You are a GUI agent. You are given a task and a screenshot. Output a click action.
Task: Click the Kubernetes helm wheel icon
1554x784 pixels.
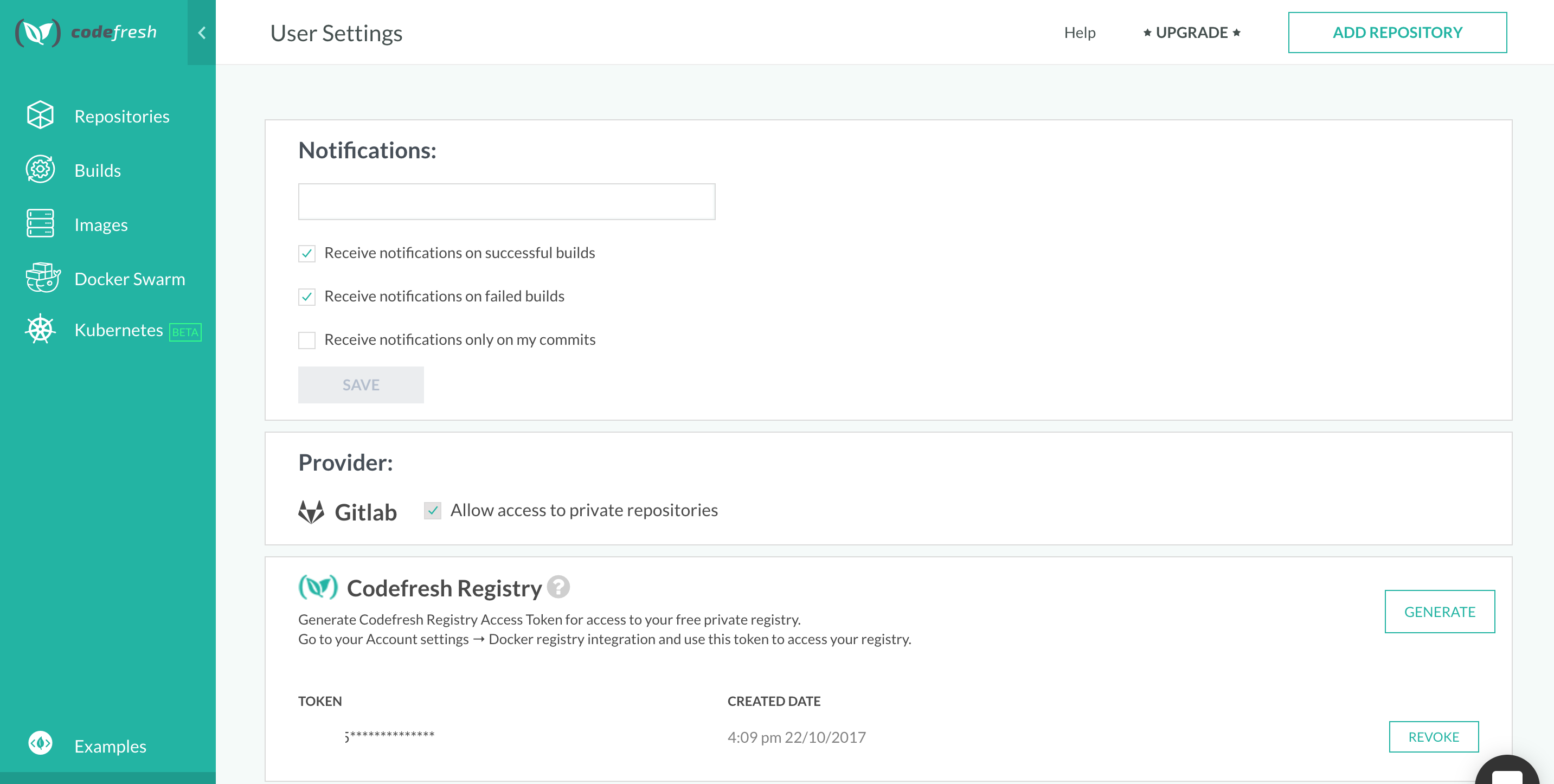click(x=40, y=329)
